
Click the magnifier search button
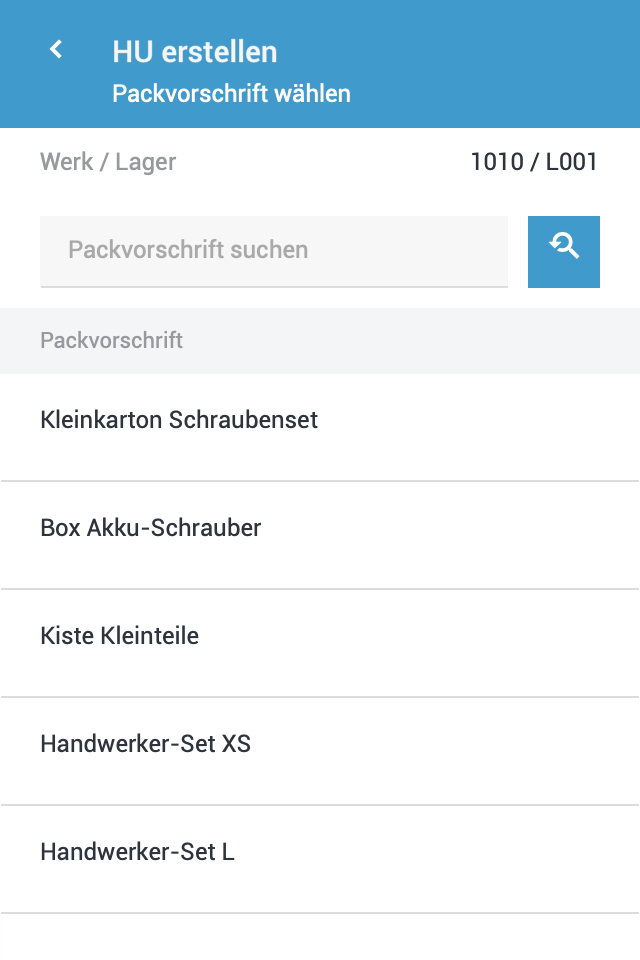564,252
